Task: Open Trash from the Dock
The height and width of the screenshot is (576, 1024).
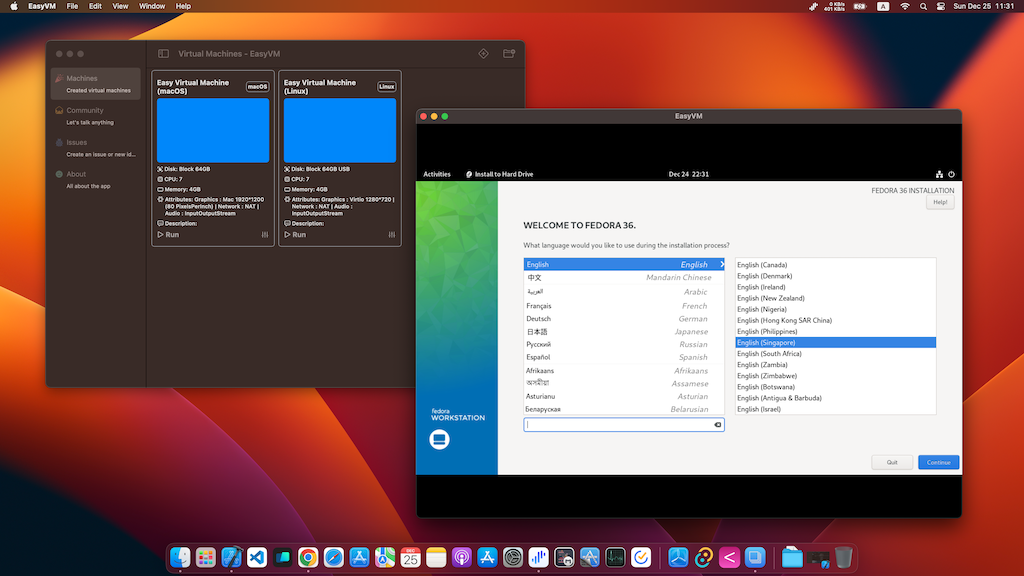Action: (x=843, y=558)
